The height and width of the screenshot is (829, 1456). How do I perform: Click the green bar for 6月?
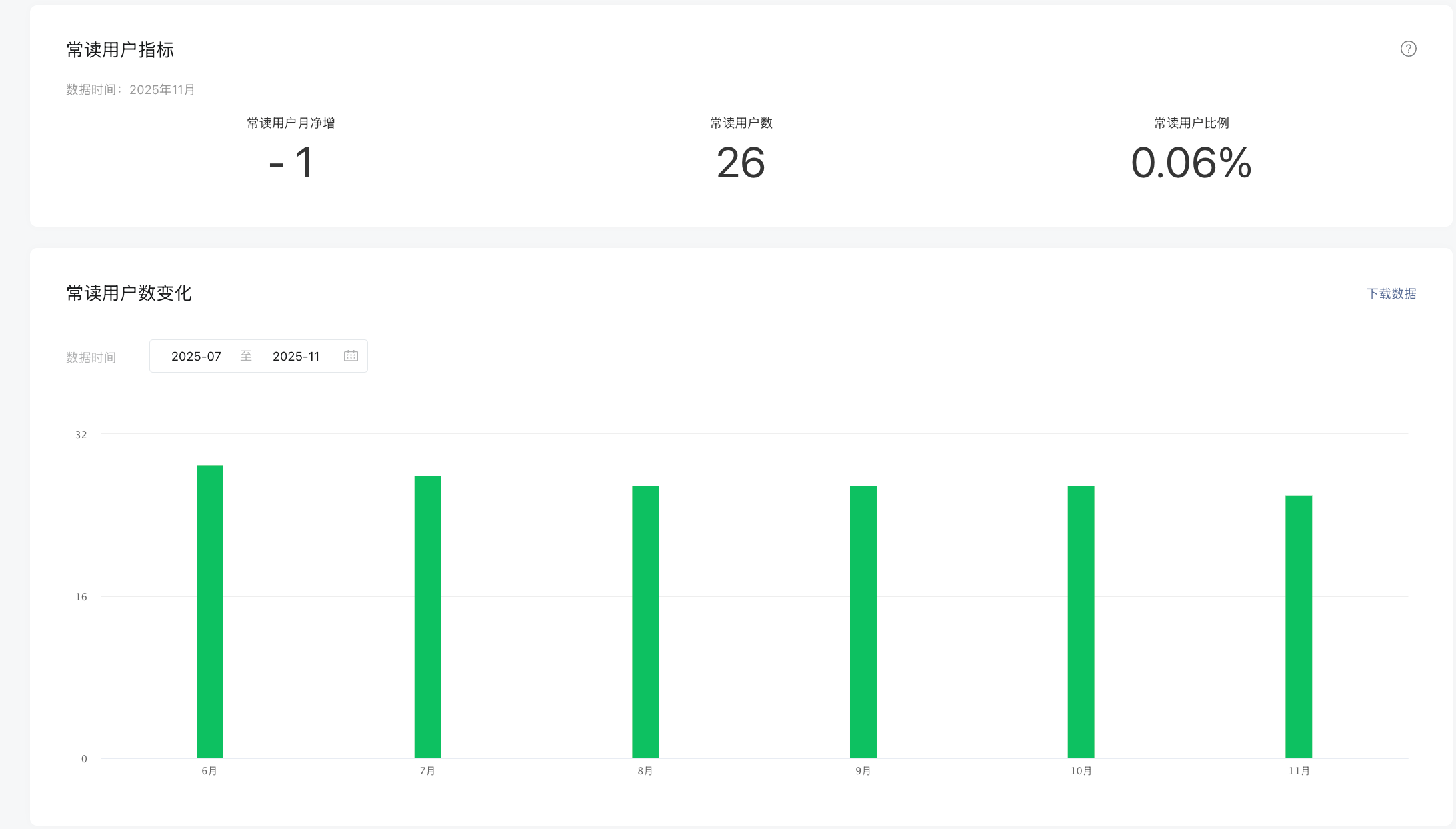(x=210, y=611)
